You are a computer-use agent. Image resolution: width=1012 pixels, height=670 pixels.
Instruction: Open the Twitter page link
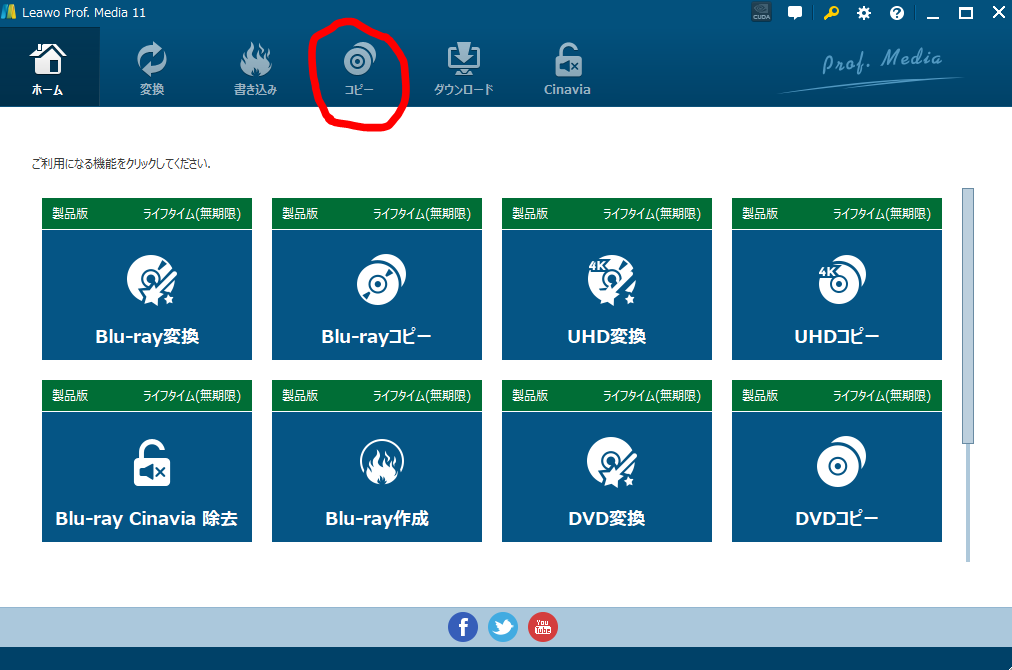503,627
